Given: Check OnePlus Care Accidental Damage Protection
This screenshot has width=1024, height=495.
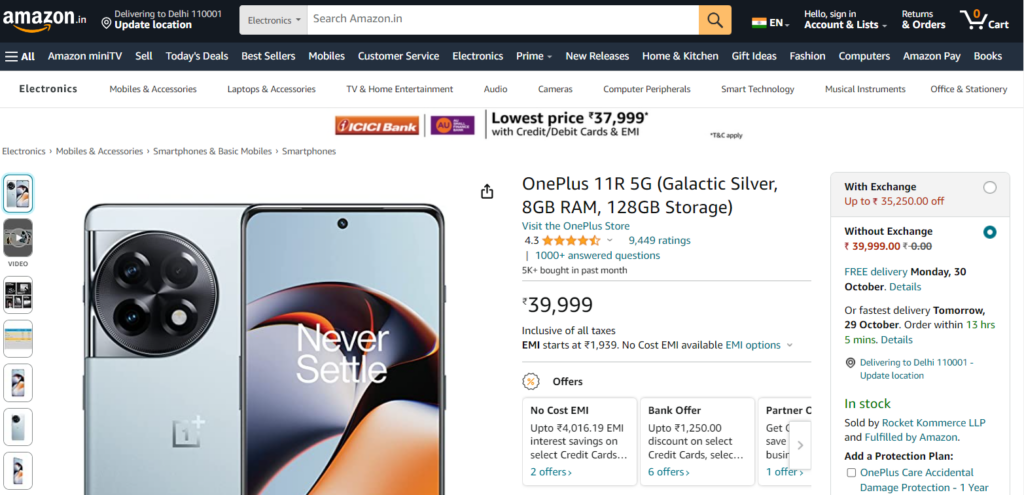Looking at the screenshot, I should [x=851, y=472].
